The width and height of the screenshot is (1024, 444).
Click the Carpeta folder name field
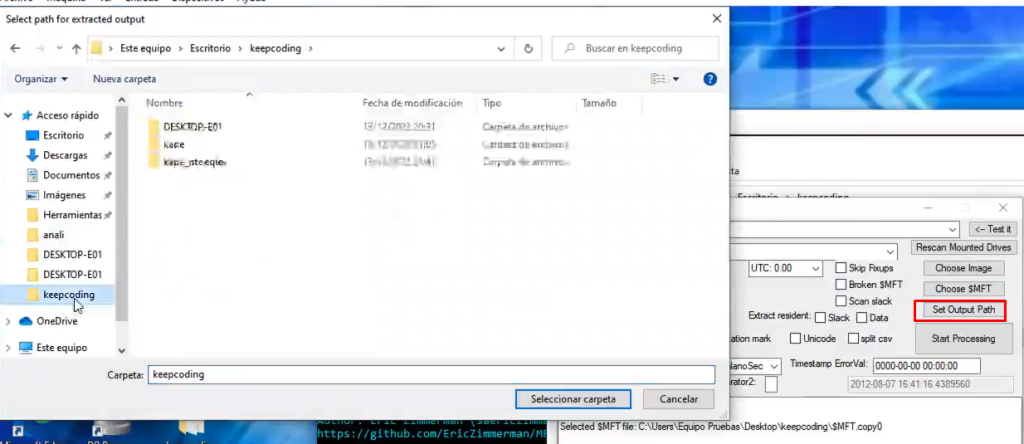(x=431, y=375)
